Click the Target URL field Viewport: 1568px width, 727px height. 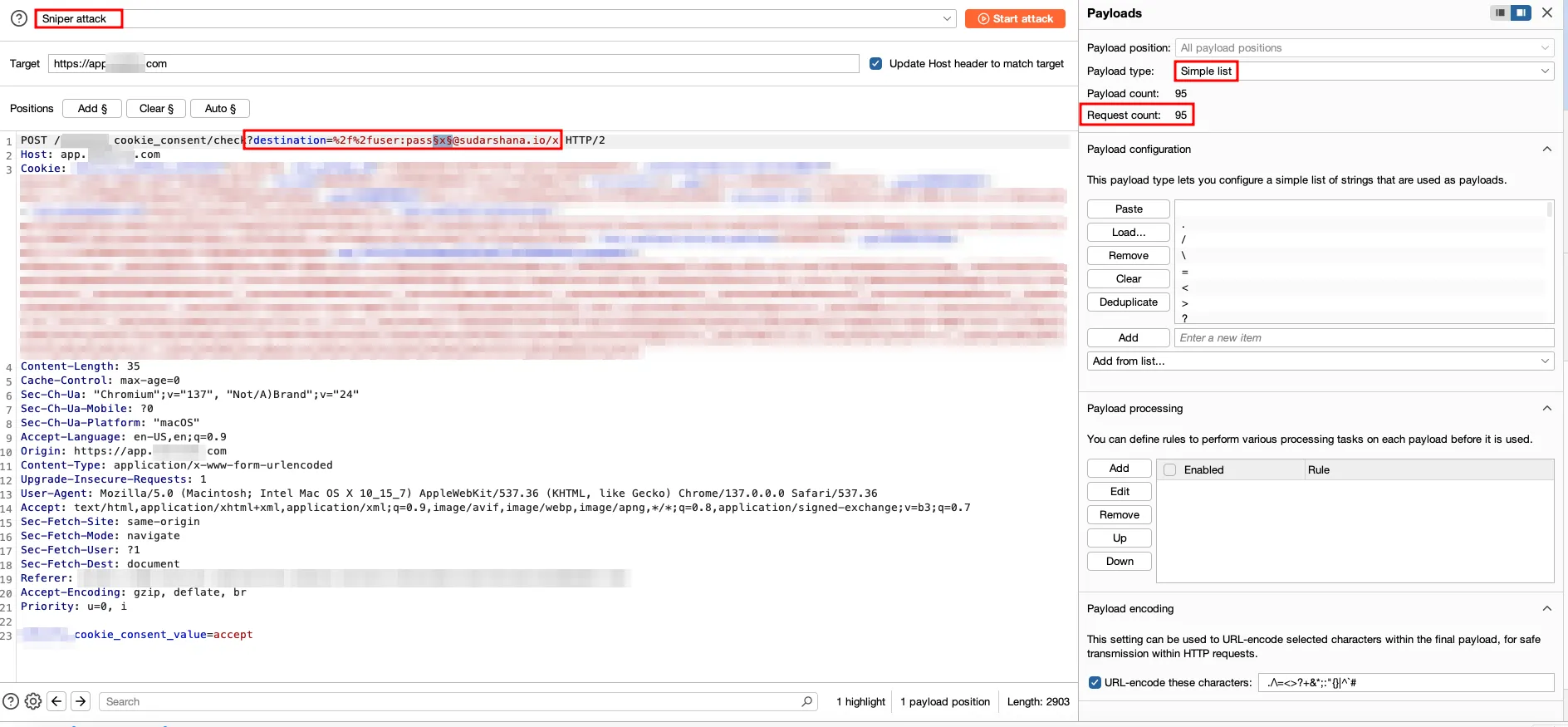coord(453,63)
